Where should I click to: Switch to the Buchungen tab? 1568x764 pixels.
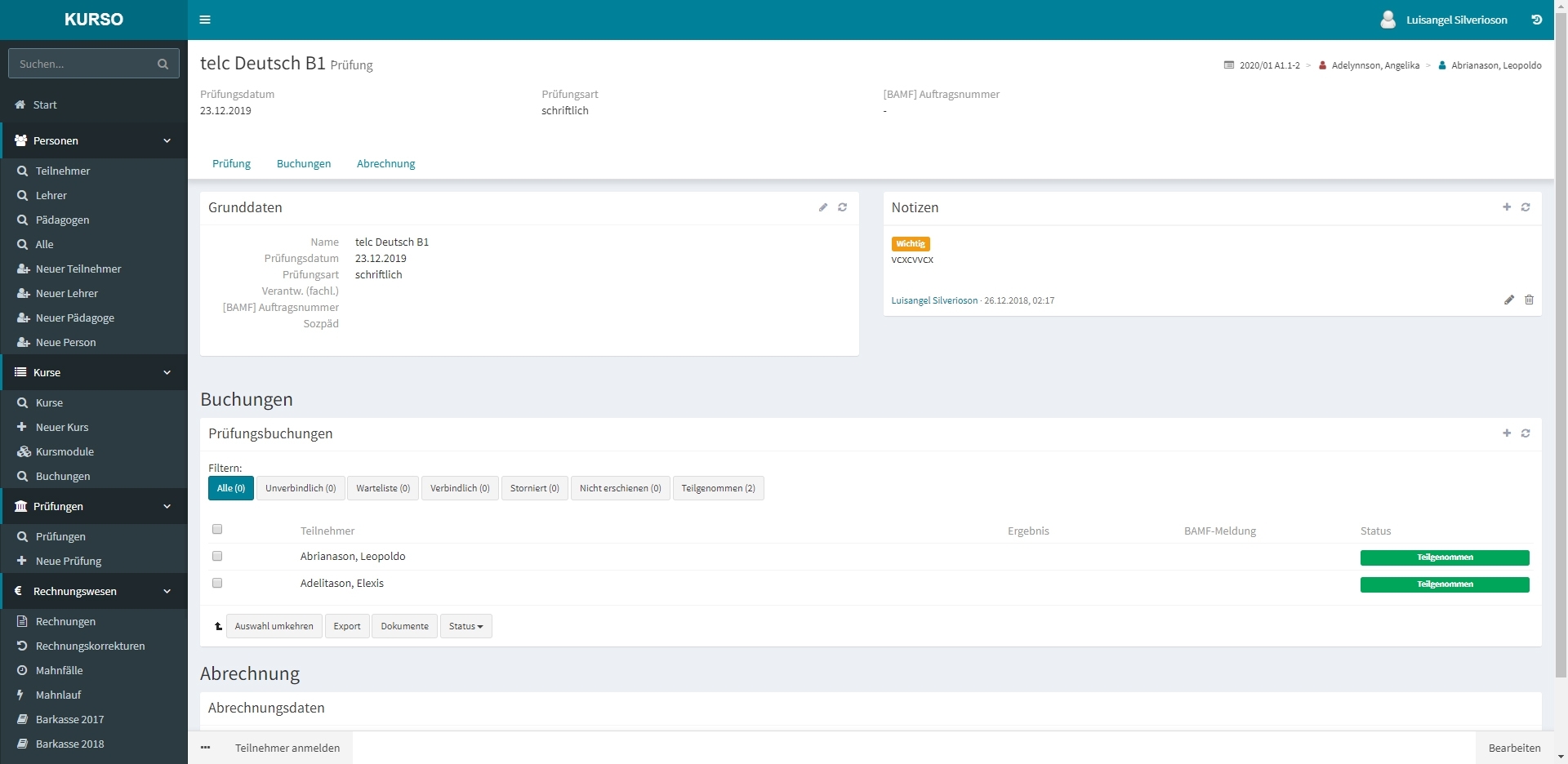(x=304, y=163)
